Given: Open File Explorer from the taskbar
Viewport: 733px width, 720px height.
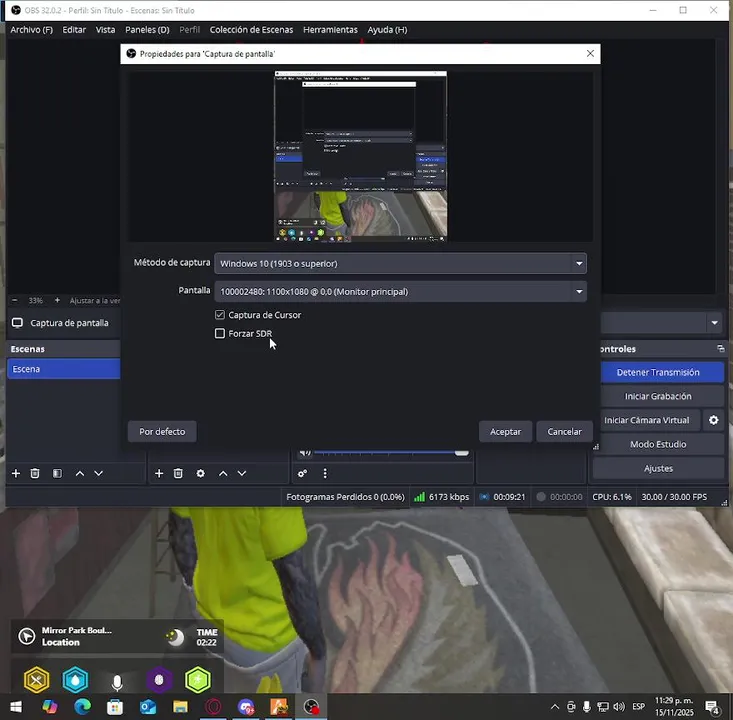Looking at the screenshot, I should pos(180,706).
